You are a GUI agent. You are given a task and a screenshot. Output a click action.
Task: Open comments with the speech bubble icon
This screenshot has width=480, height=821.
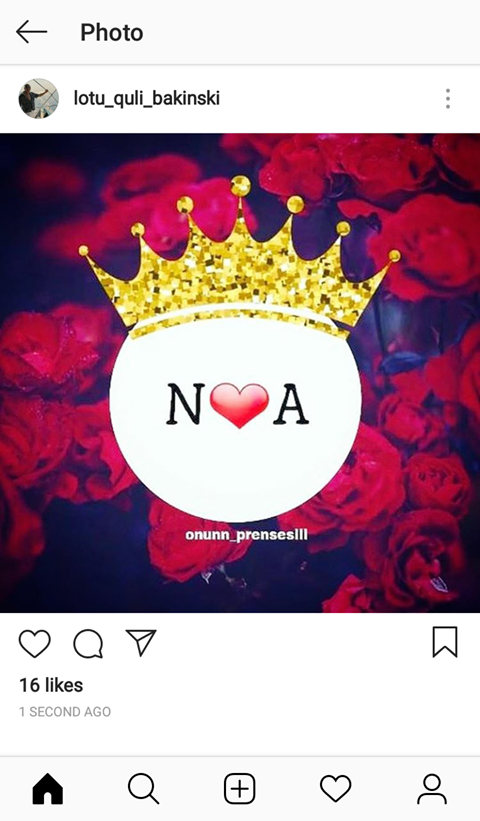88,644
